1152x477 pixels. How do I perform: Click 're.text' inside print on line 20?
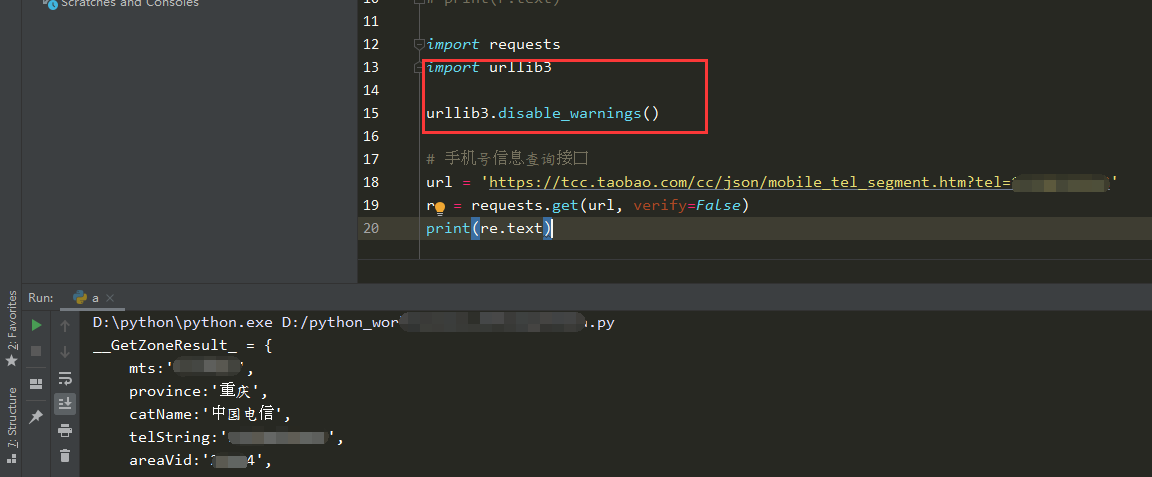(511, 229)
